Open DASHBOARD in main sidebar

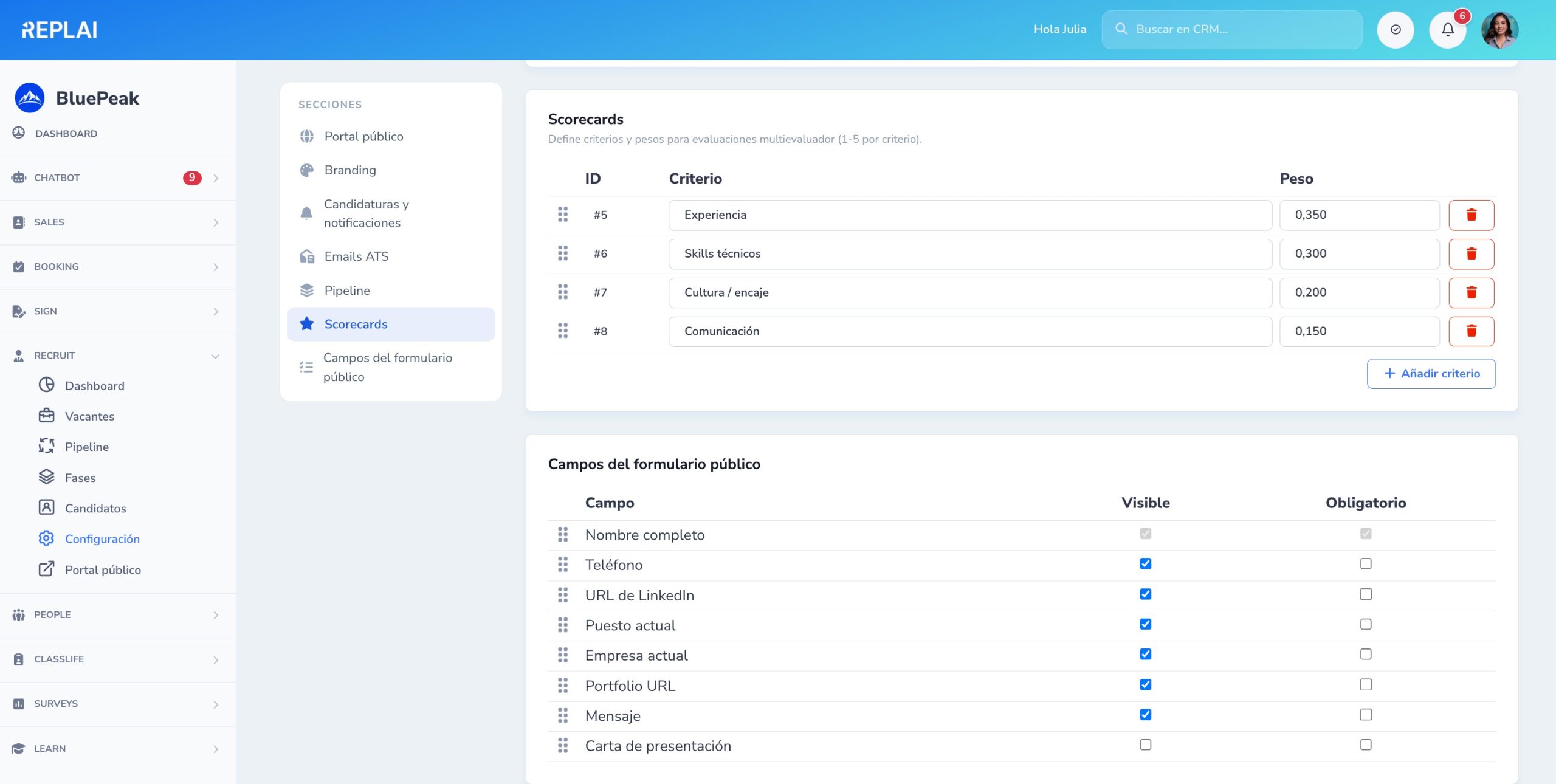click(x=66, y=134)
